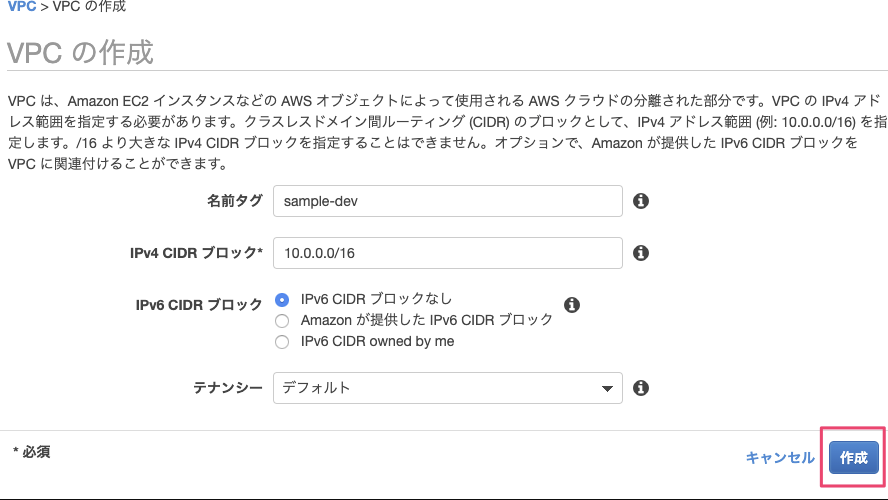Select the IPv6 CIDR owned by me option
This screenshot has width=888, height=500.
click(x=282, y=341)
